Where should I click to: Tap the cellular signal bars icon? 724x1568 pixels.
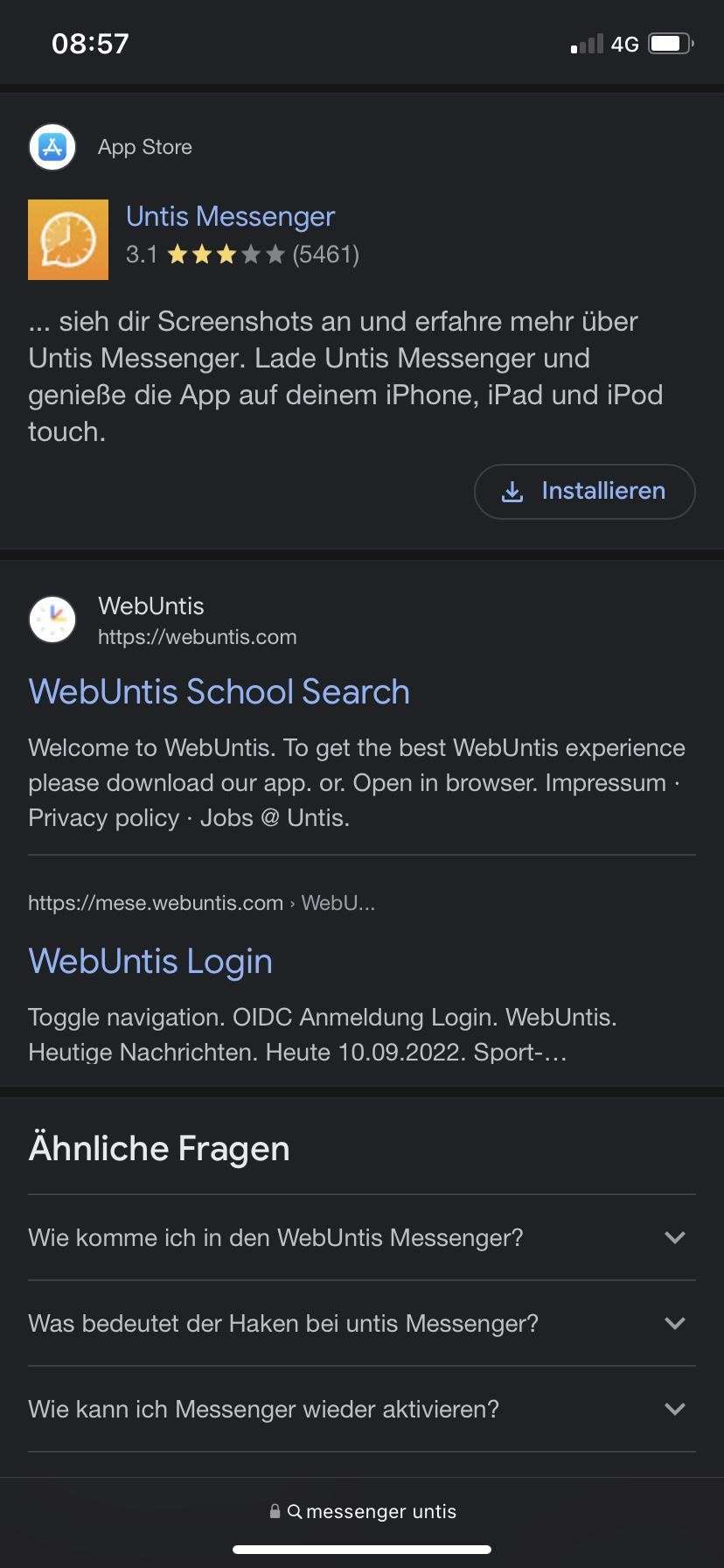pos(587,44)
